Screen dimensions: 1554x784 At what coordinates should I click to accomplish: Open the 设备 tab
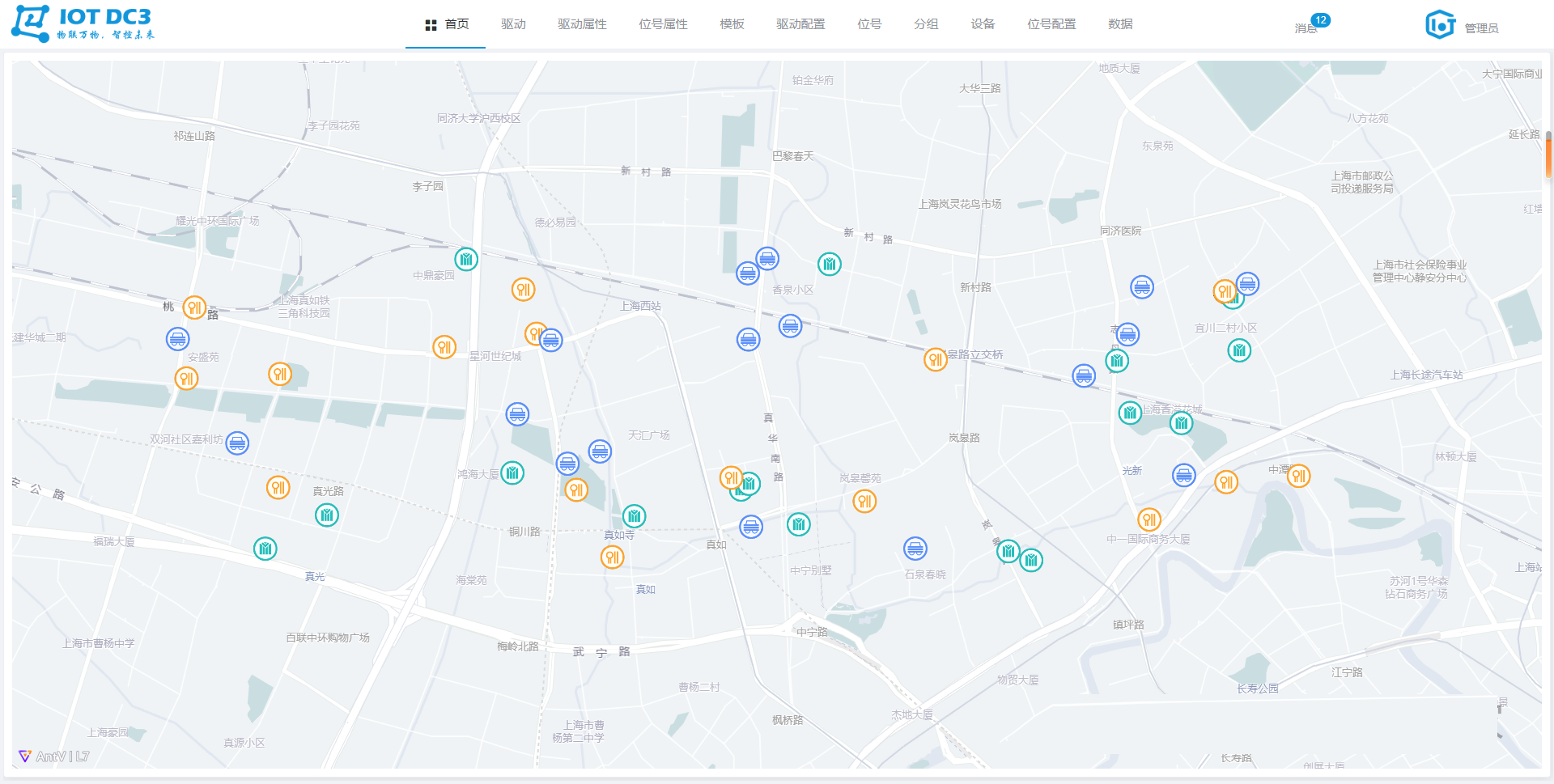coord(983,24)
